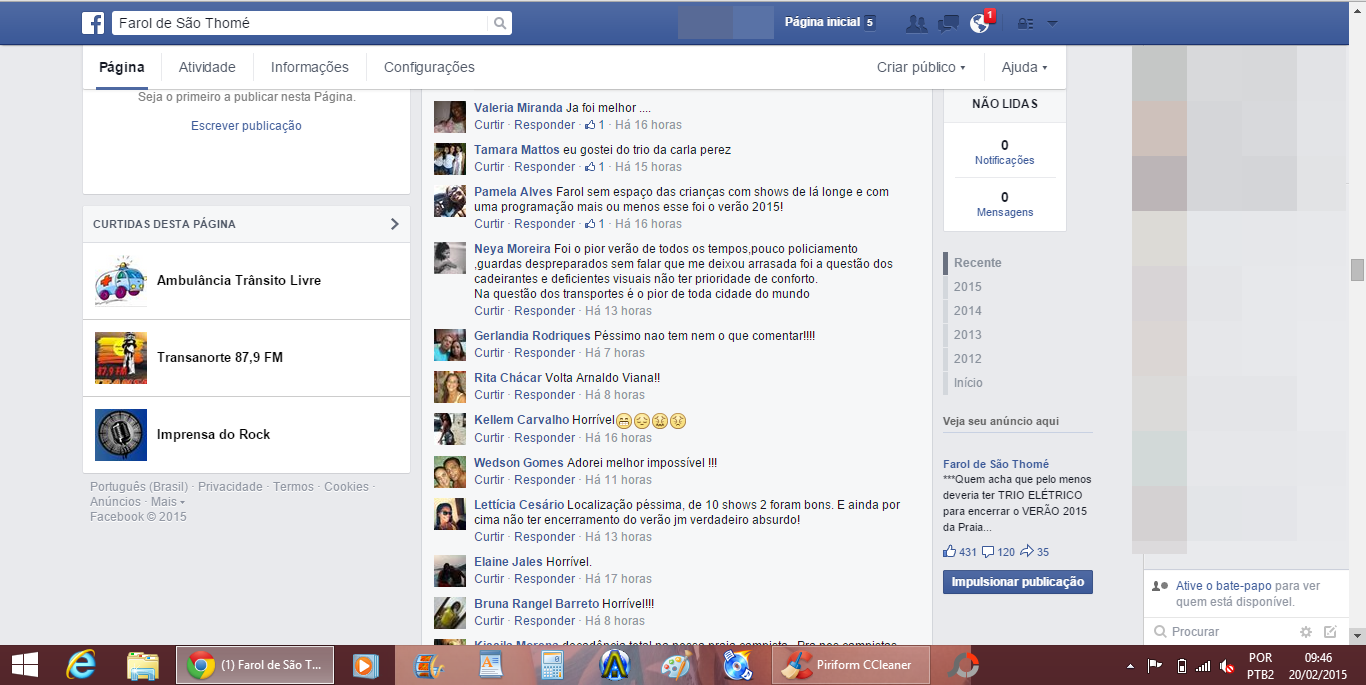The width and height of the screenshot is (1366, 685).
Task: Open the Mais footer dropdown
Action: pyautogui.click(x=167, y=502)
